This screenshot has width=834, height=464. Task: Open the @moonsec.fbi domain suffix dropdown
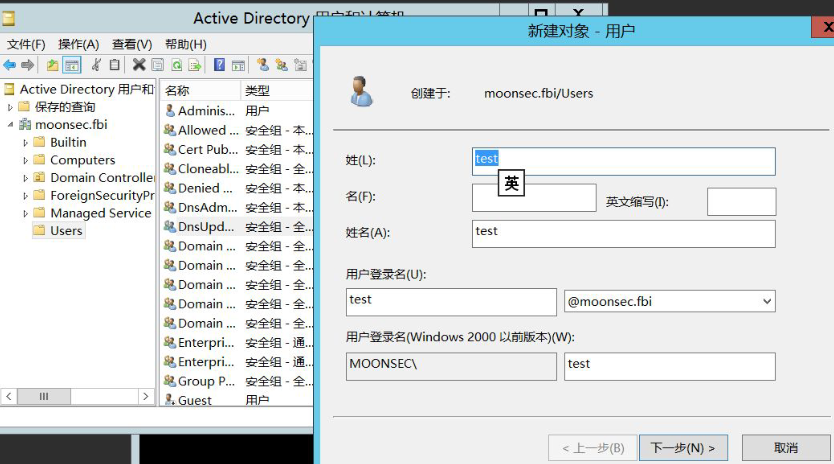pos(767,301)
